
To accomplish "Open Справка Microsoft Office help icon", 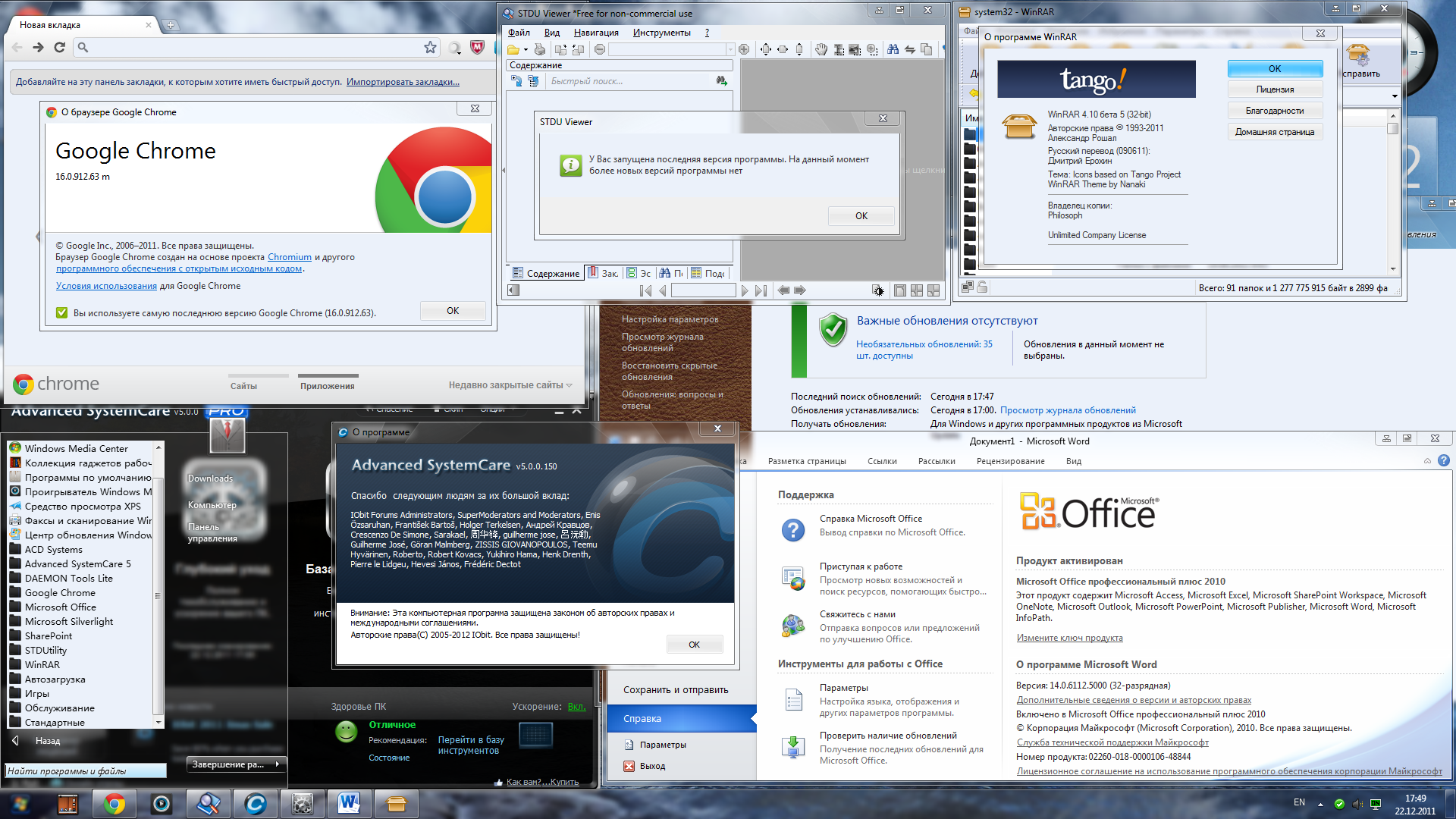I will 793,530.
